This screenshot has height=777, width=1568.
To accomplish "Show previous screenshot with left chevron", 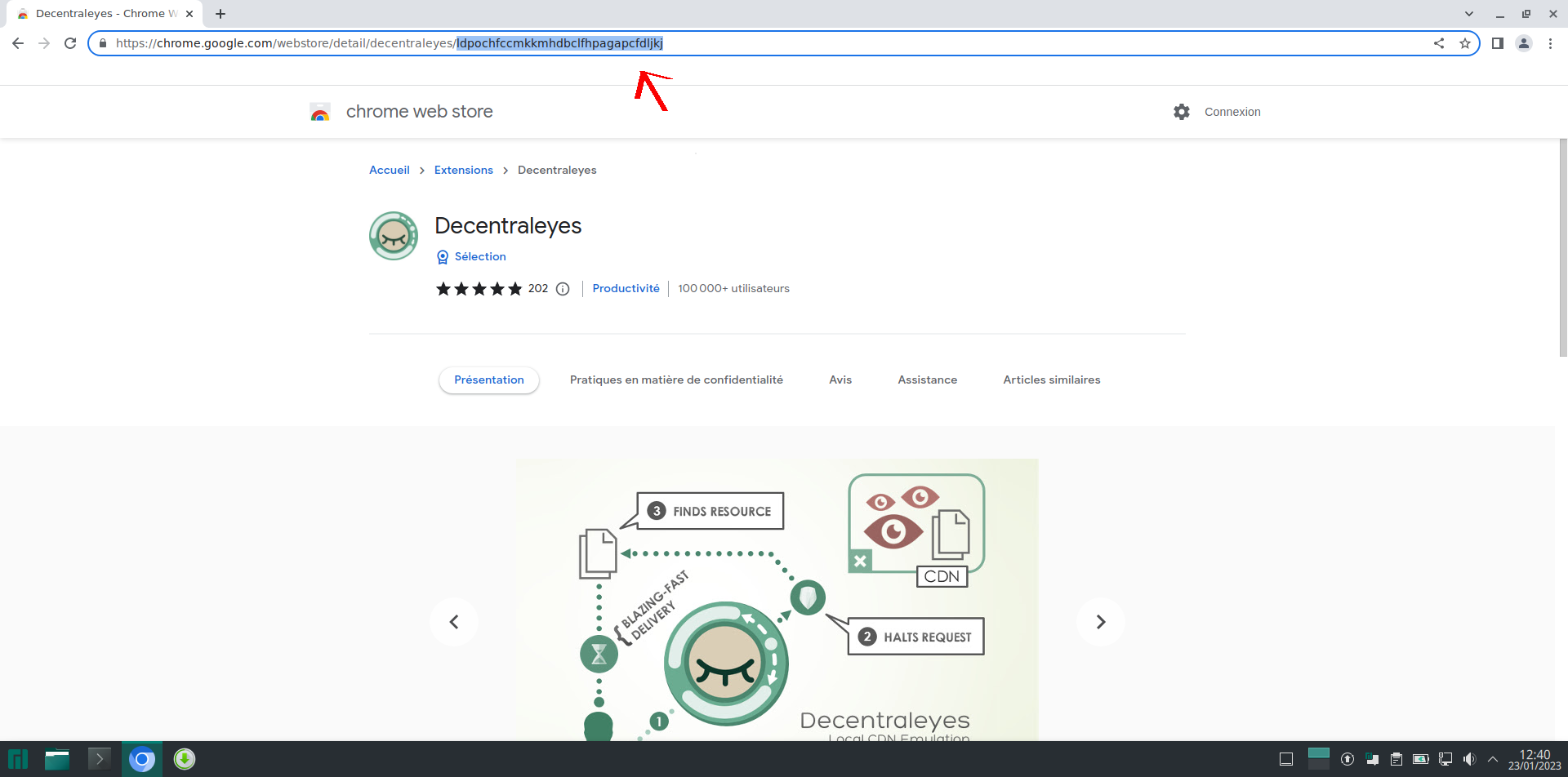I will 454,622.
